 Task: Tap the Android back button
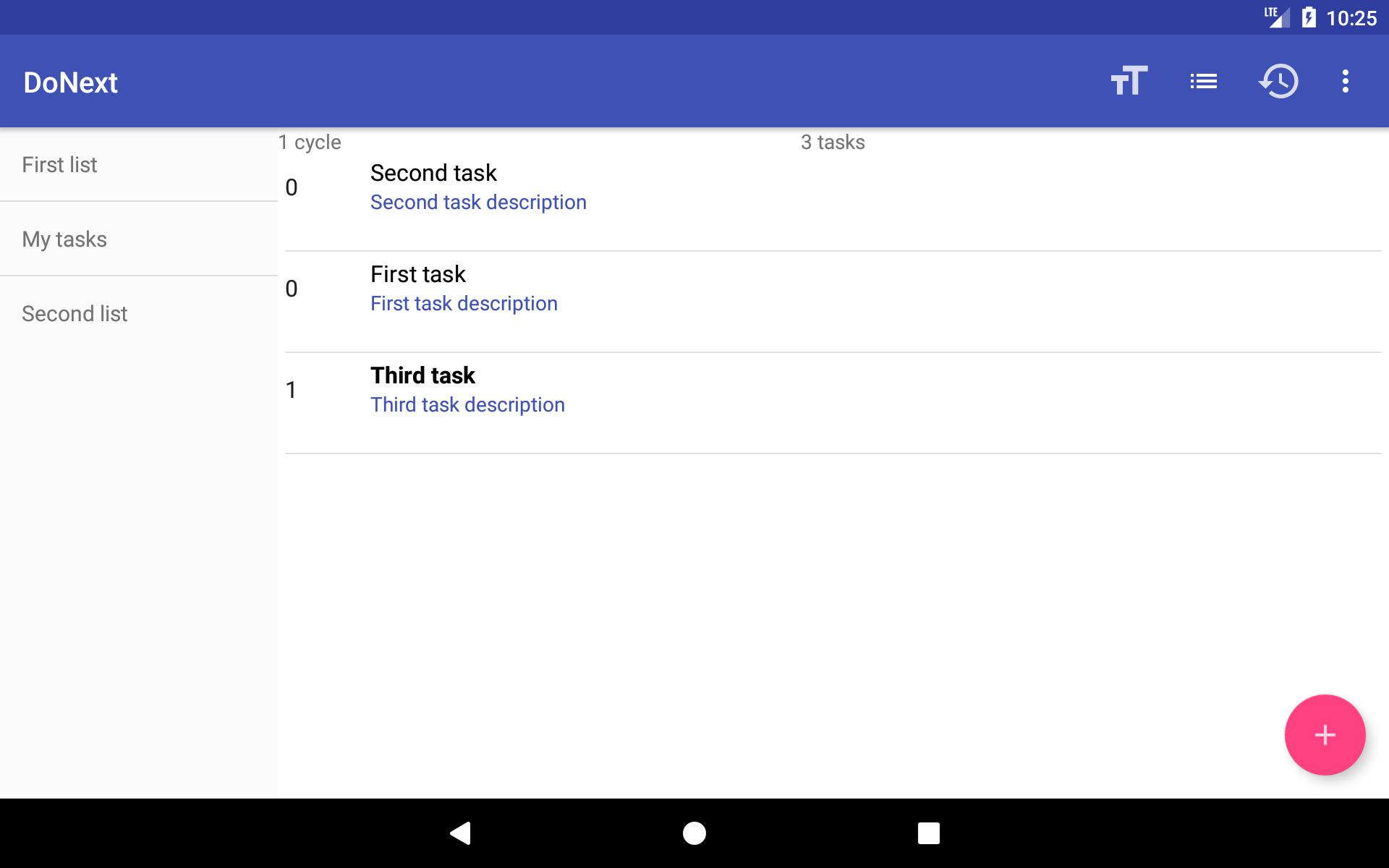(461, 833)
